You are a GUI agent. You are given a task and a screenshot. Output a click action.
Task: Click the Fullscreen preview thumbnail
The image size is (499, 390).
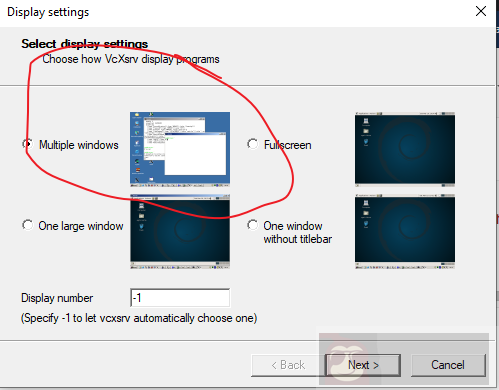click(405, 149)
